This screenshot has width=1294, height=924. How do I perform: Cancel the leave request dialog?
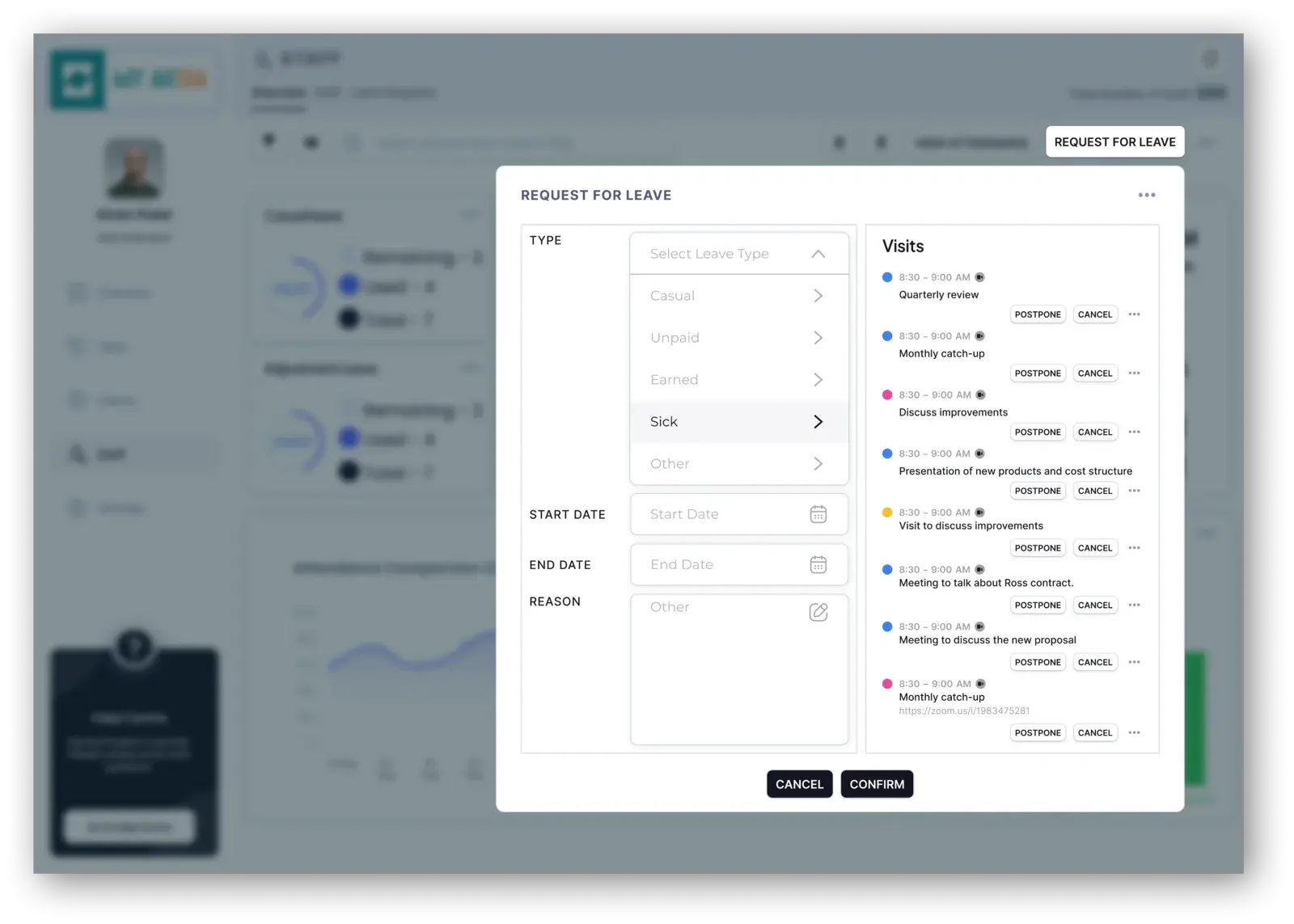799,784
